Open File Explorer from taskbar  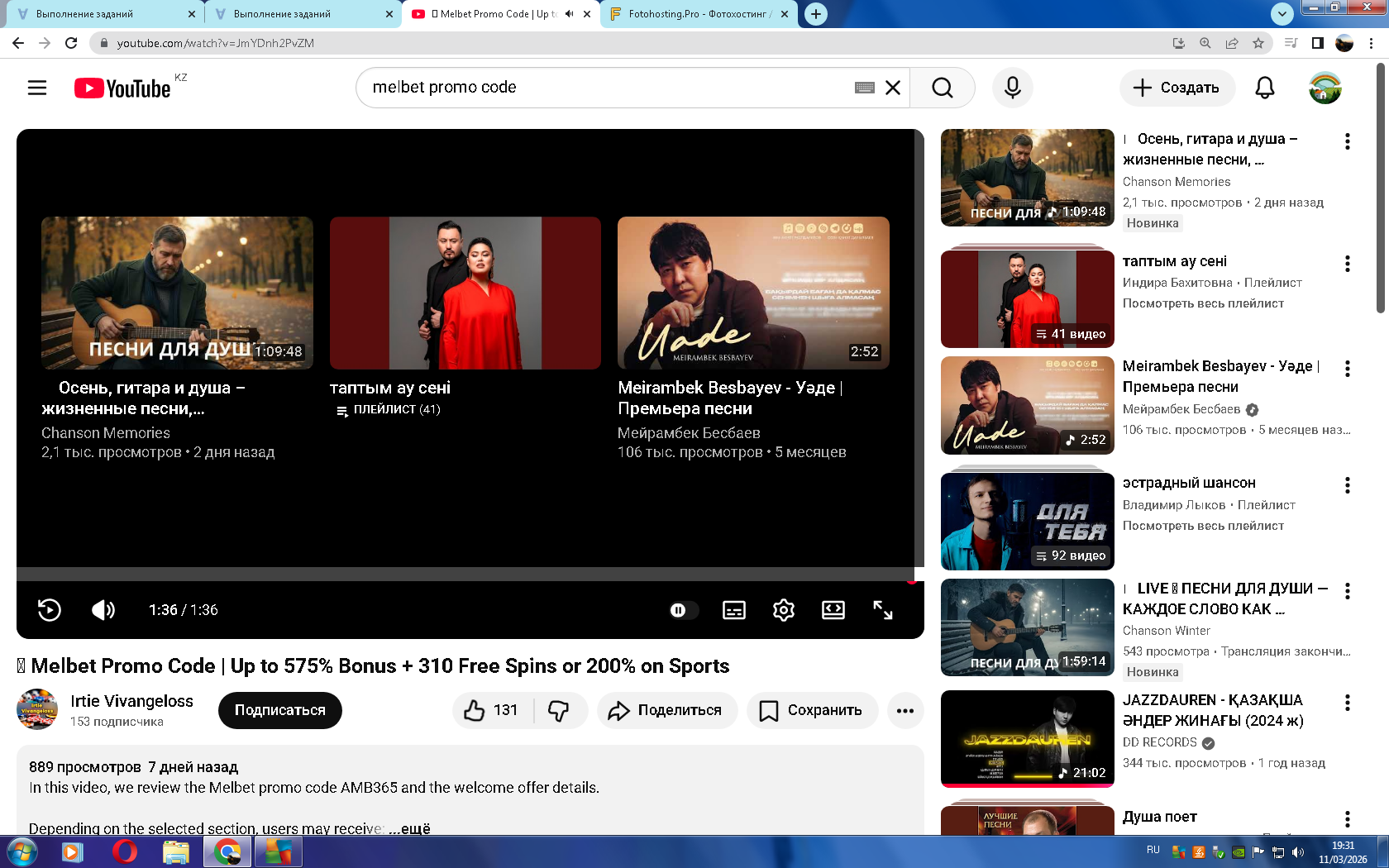tap(176, 851)
